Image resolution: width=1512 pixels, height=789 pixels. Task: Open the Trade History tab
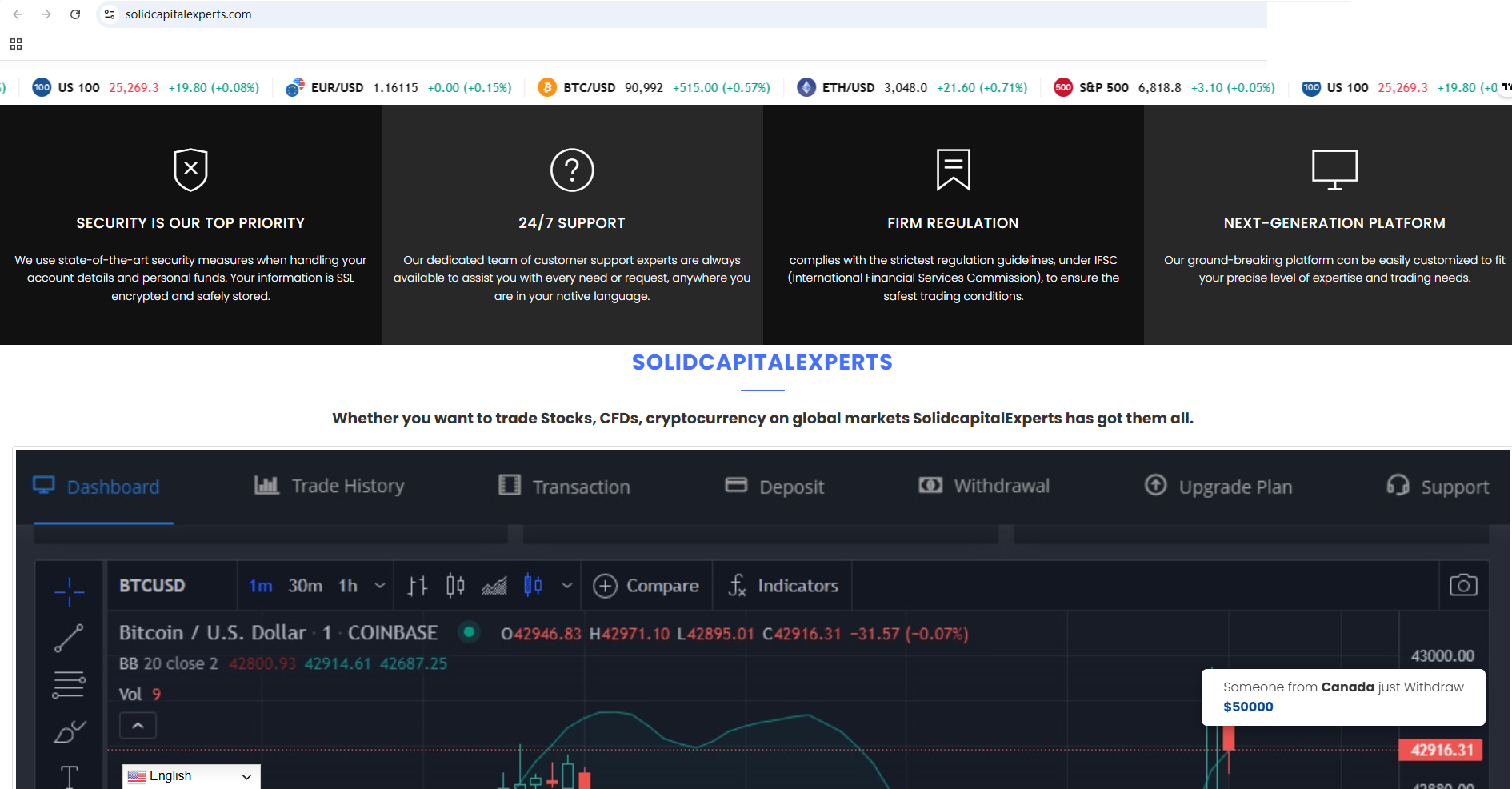[329, 486]
